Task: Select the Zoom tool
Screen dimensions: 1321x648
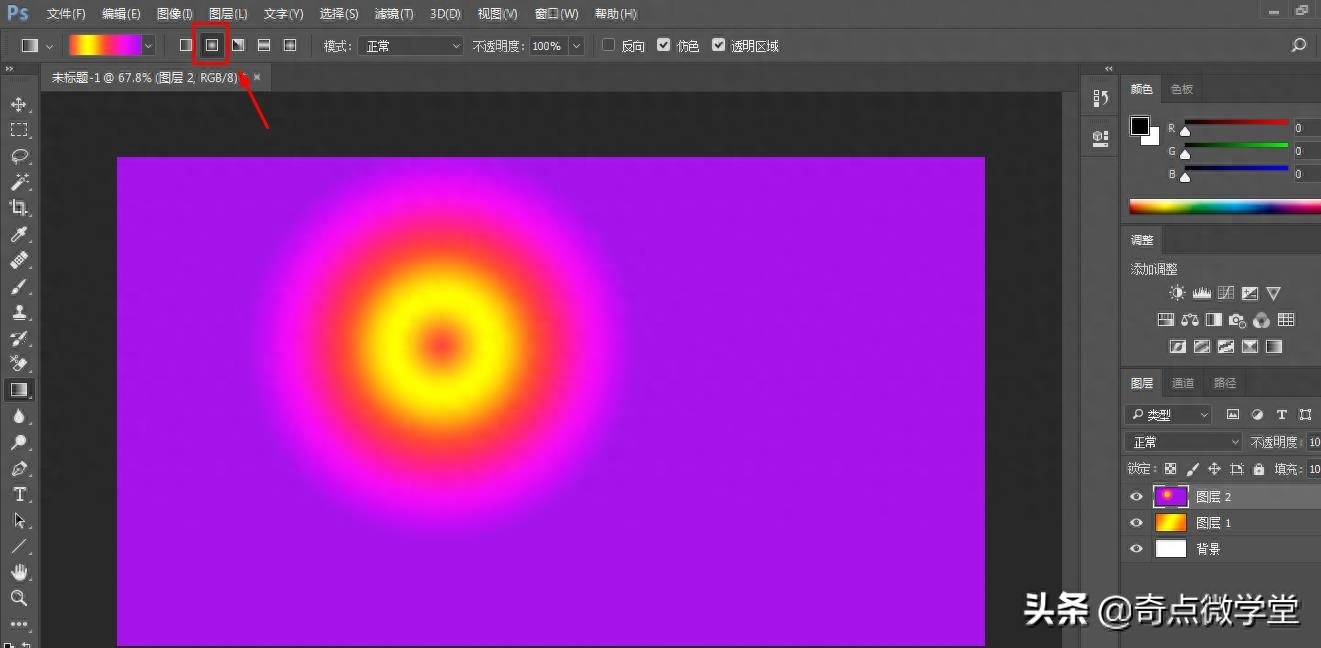Action: pyautogui.click(x=19, y=598)
